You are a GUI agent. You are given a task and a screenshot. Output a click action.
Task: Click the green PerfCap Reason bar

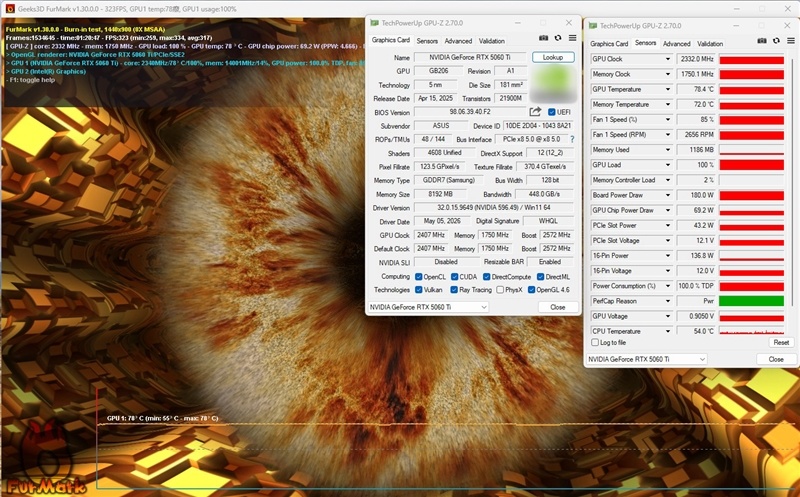coord(751,301)
